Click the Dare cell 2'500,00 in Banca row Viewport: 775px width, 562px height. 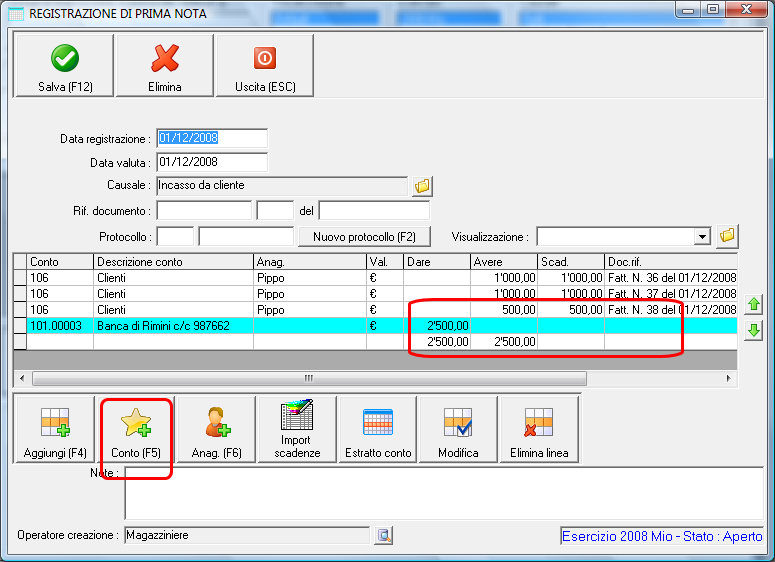pyautogui.click(x=436, y=326)
